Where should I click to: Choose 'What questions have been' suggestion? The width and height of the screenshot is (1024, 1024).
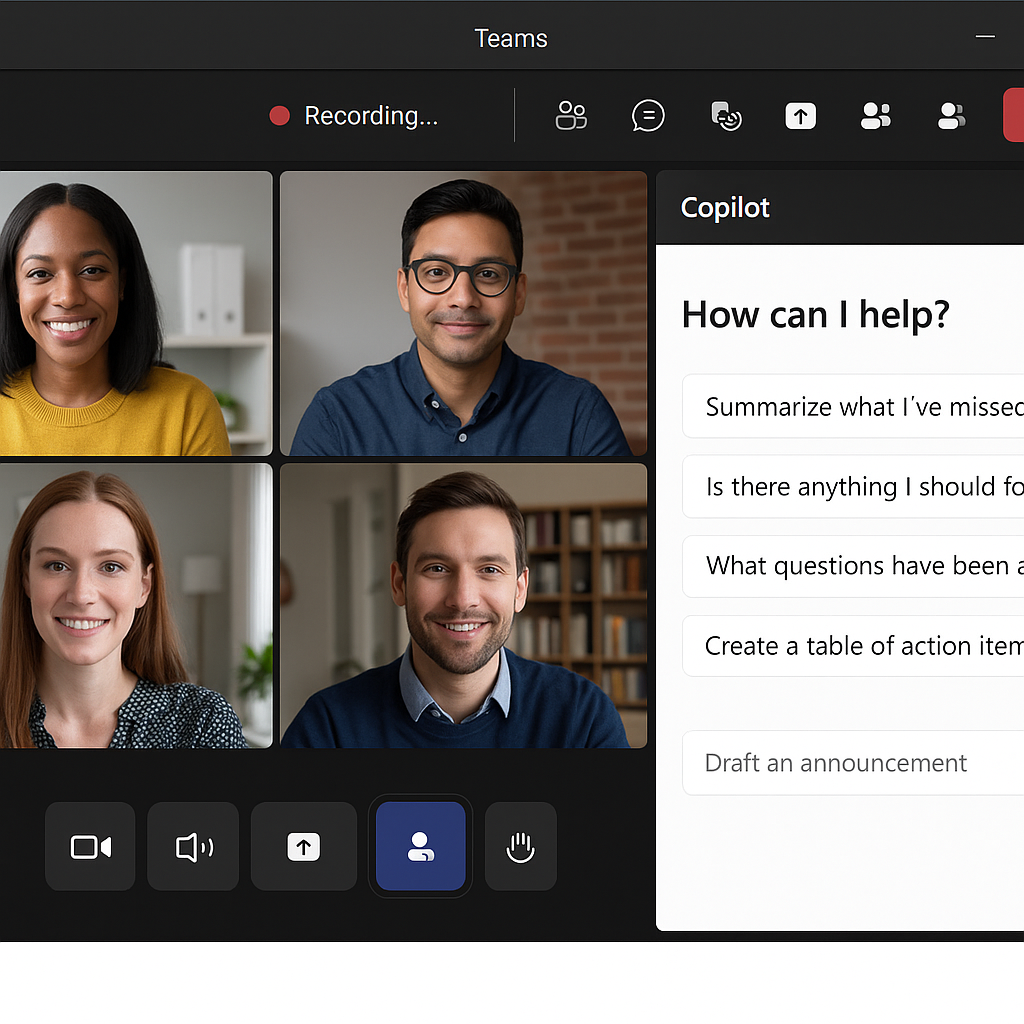[853, 566]
